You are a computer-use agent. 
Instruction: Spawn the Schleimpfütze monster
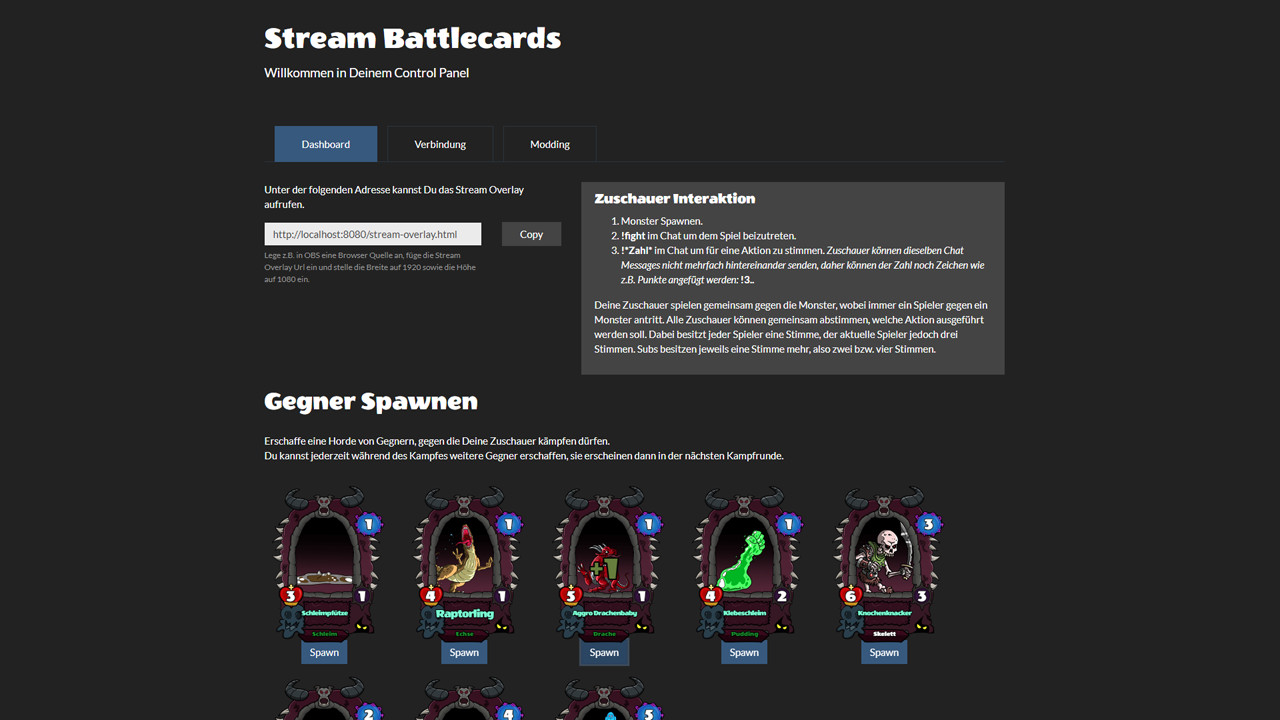[324, 652]
